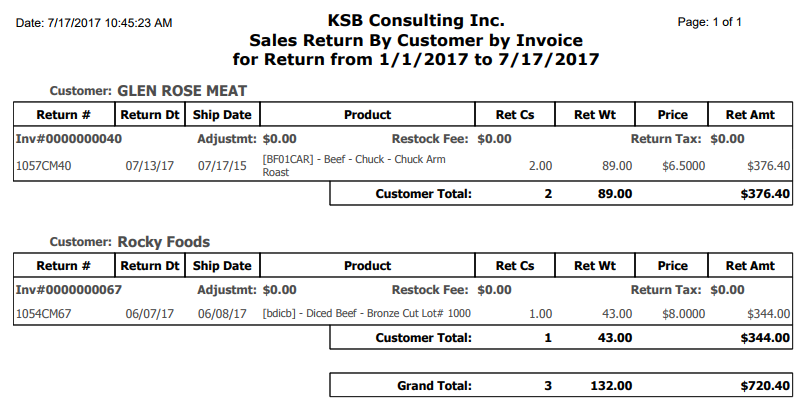803x412 pixels.
Task: Click the KSB Consulting Inc. report title
Action: (x=416, y=20)
